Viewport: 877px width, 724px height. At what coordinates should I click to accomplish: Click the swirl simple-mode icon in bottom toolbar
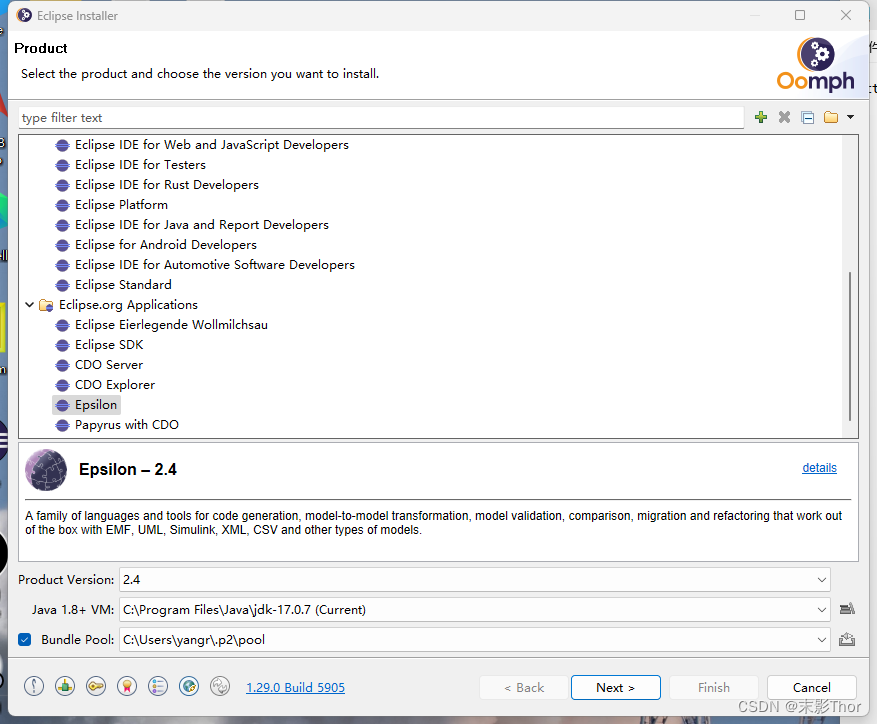pos(220,686)
